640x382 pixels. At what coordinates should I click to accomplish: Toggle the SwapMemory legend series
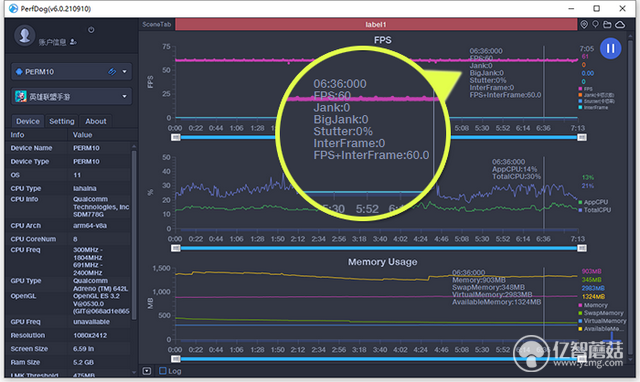pos(601,313)
